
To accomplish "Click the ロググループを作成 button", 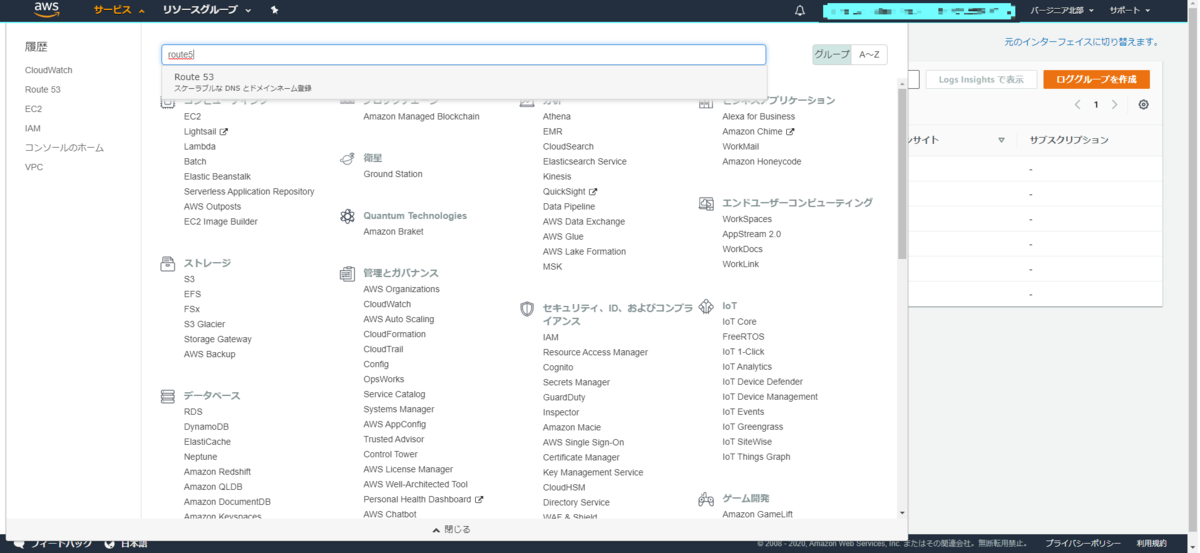I will tap(1096, 80).
